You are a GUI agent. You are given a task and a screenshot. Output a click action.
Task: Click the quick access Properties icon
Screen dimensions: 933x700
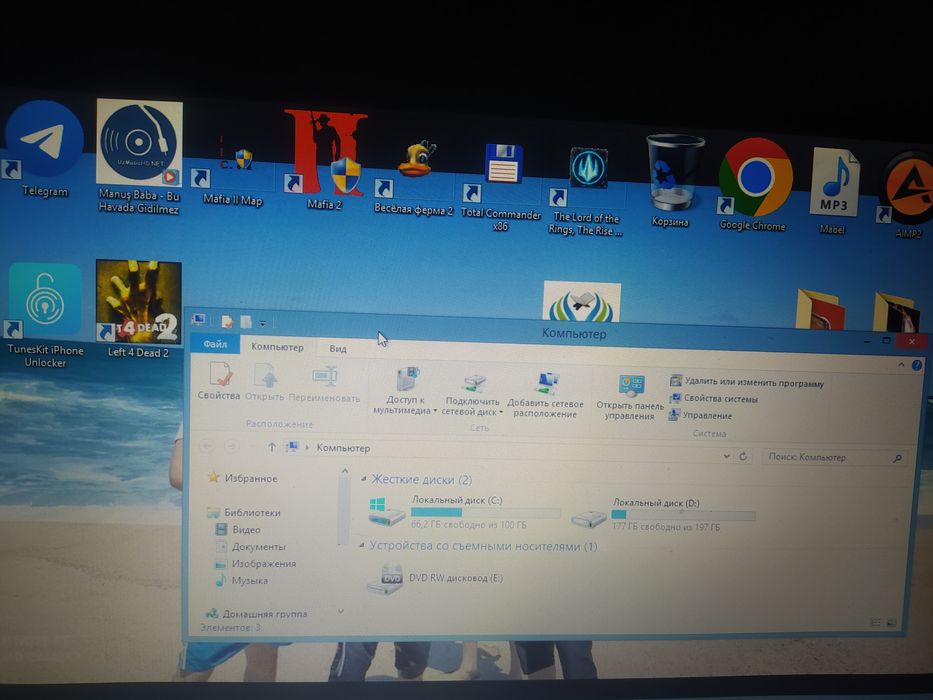tap(227, 322)
